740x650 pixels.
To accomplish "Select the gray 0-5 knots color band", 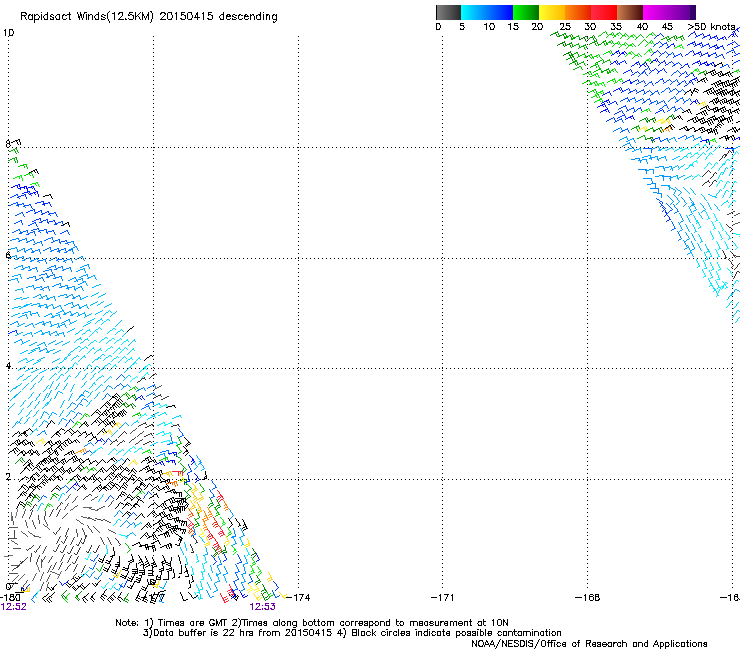I will click(448, 12).
